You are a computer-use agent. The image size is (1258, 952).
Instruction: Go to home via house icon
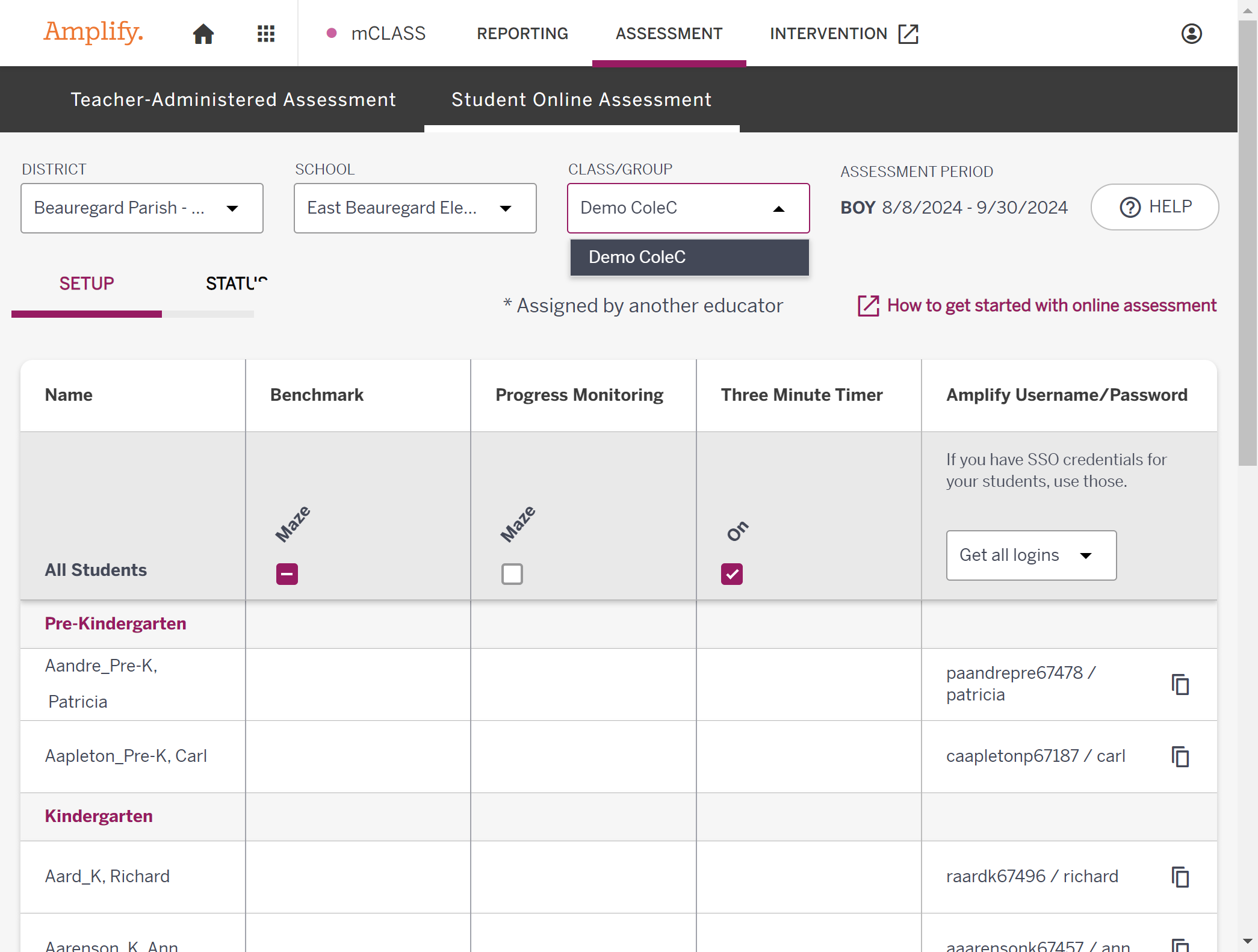click(203, 34)
